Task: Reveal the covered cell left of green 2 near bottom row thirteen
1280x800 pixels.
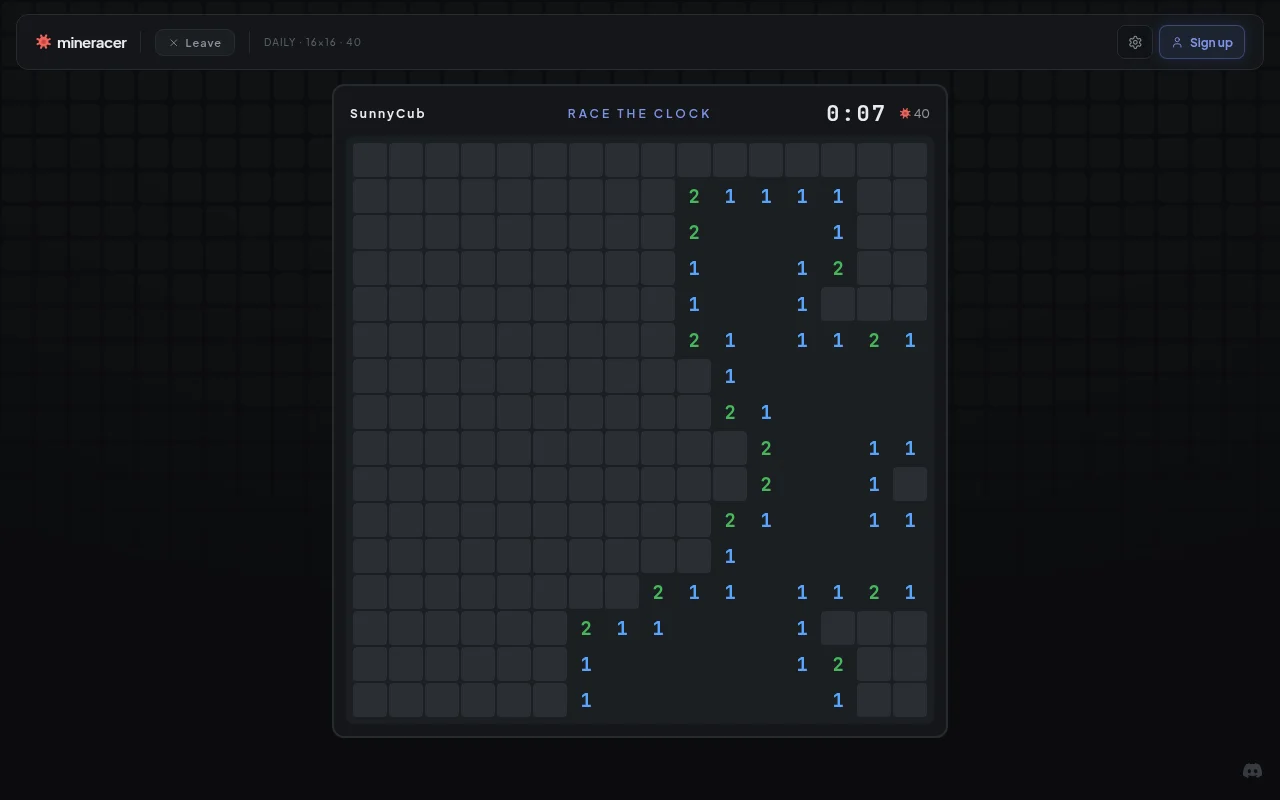Action: click(x=622, y=592)
